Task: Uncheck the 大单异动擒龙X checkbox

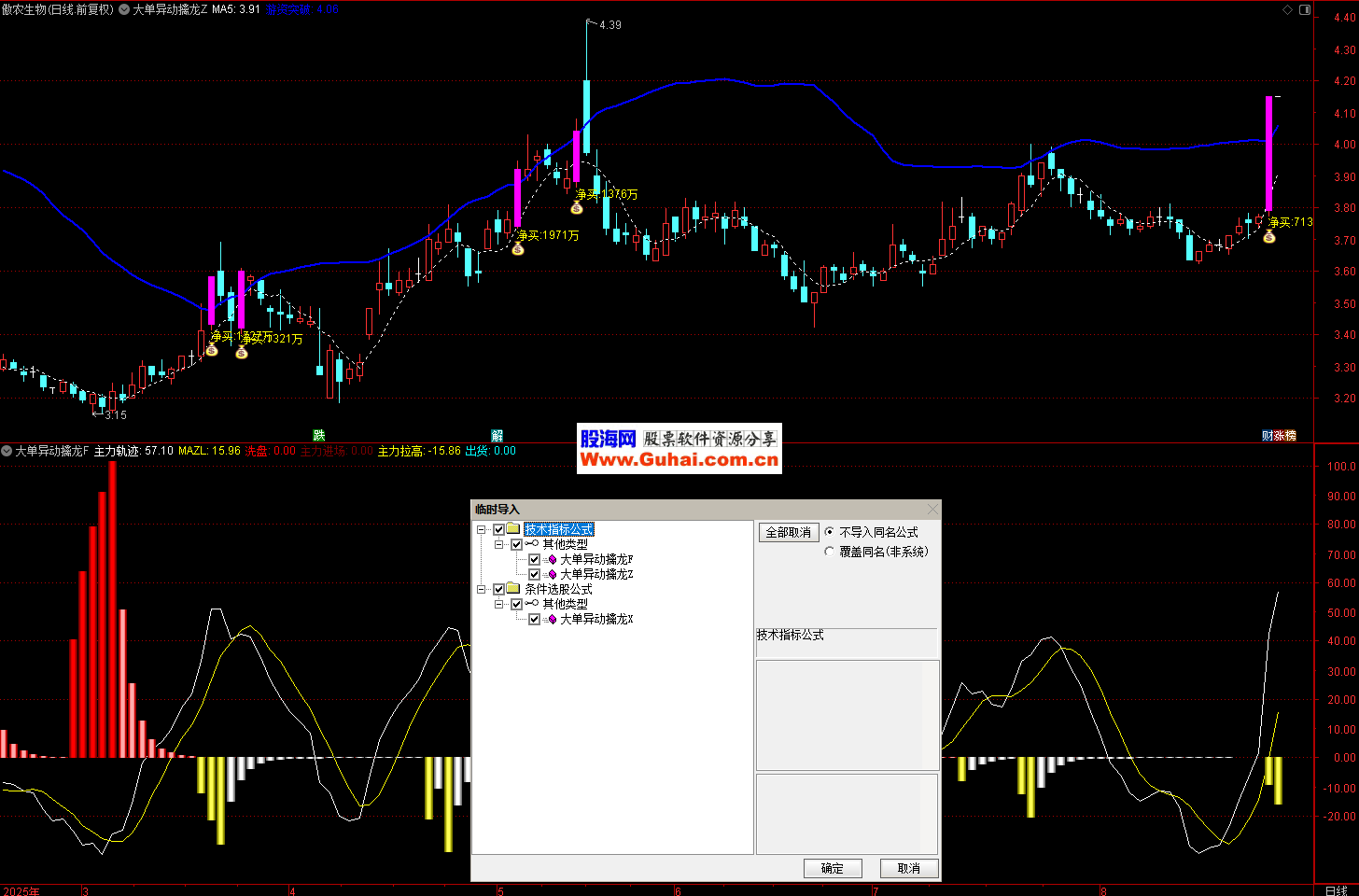Action: [535, 620]
